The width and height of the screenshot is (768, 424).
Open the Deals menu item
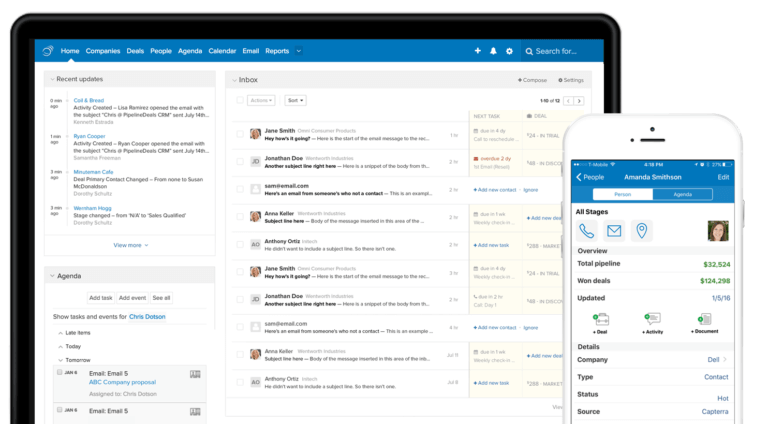pos(135,51)
